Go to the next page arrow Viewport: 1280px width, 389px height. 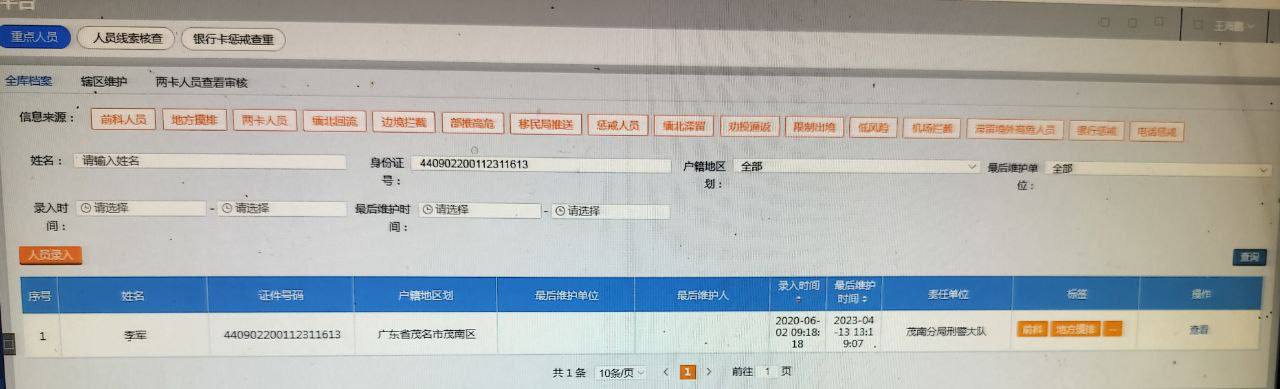pyautogui.click(x=709, y=372)
